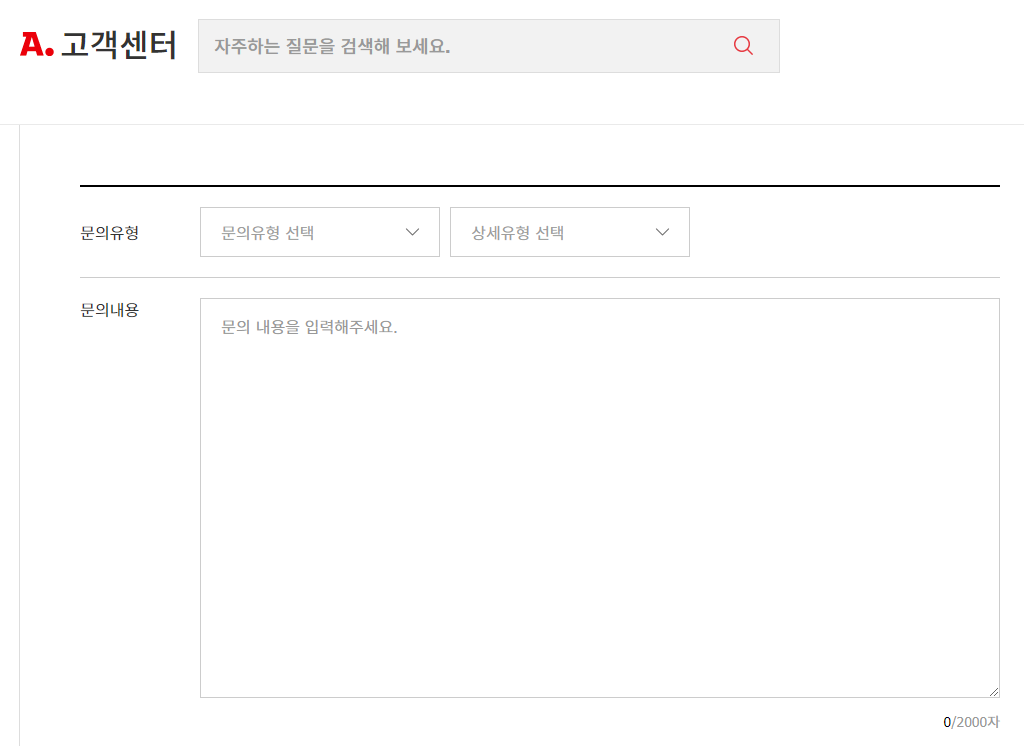This screenshot has width=1024, height=746.
Task: Click the resize grip of the inquiry textarea
Action: point(994,691)
